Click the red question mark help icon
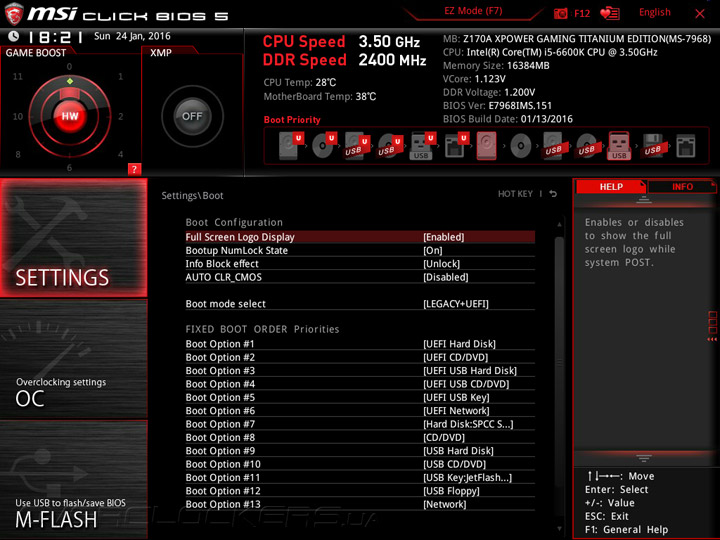The height and width of the screenshot is (540, 720). (134, 169)
